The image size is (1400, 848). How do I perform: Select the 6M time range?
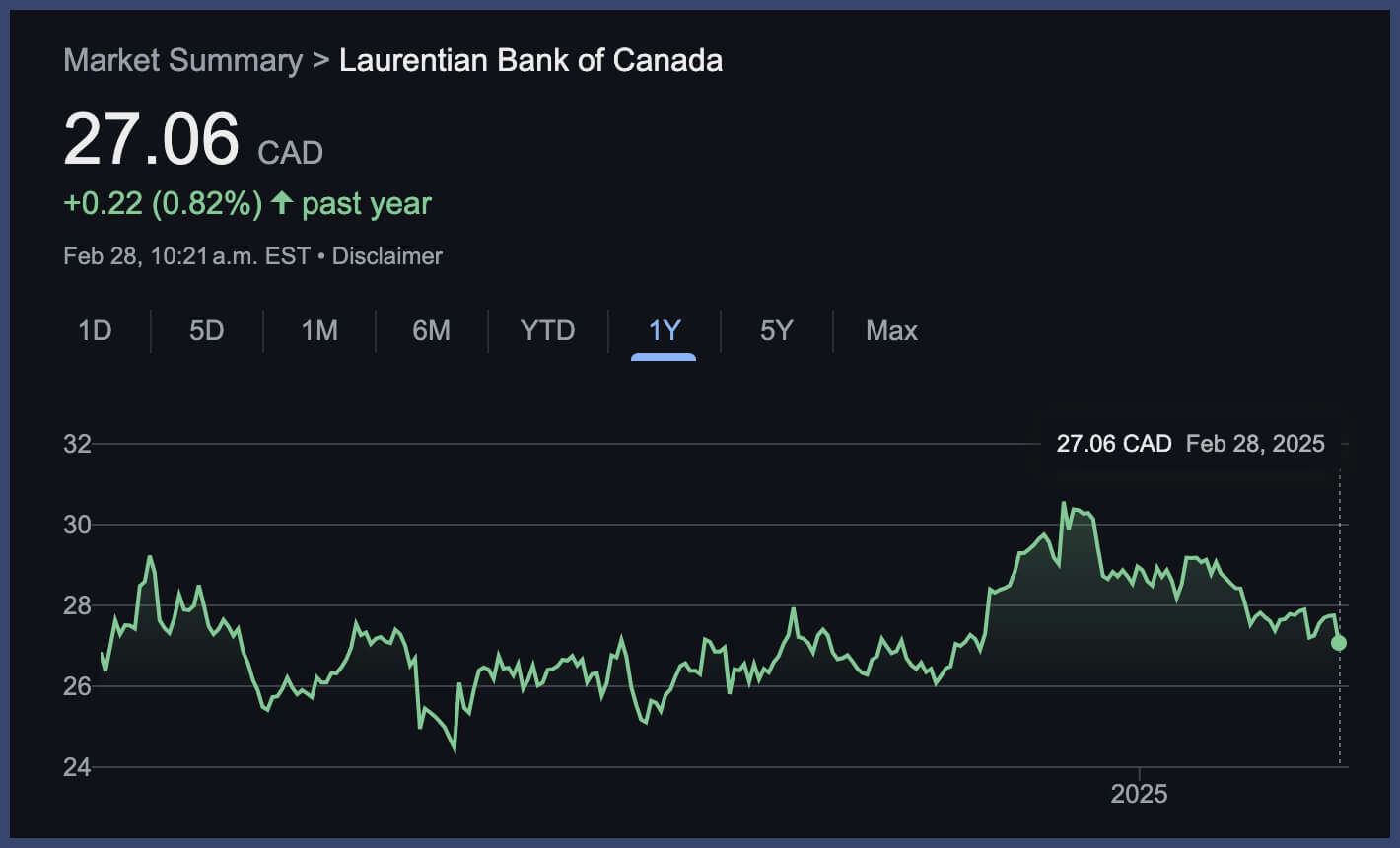[x=431, y=331]
